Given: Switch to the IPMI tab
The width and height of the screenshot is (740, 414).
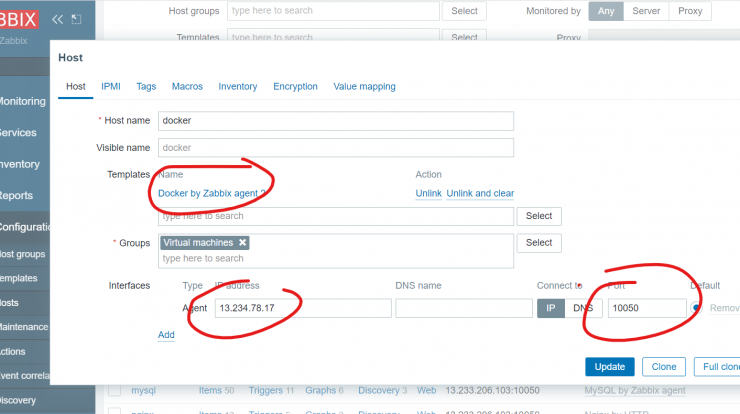Looking at the screenshot, I should point(111,86).
